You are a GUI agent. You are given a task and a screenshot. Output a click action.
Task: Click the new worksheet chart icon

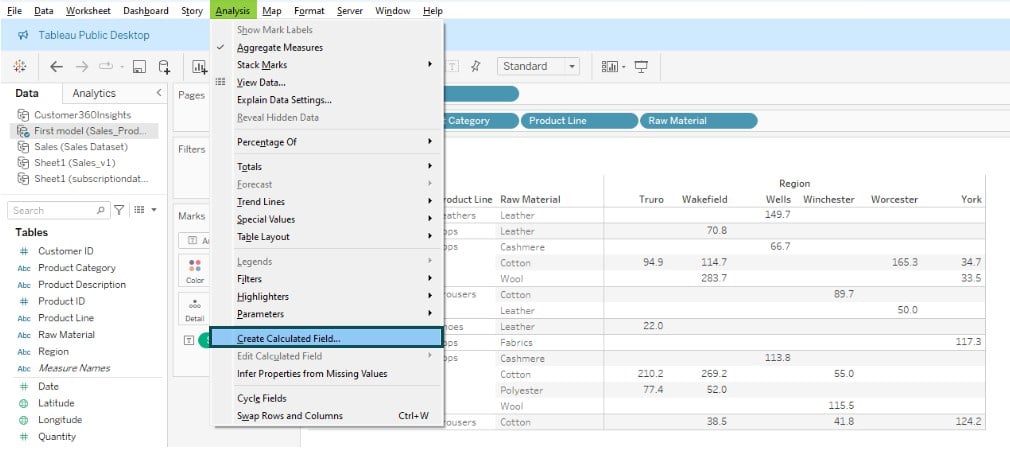coord(199,66)
